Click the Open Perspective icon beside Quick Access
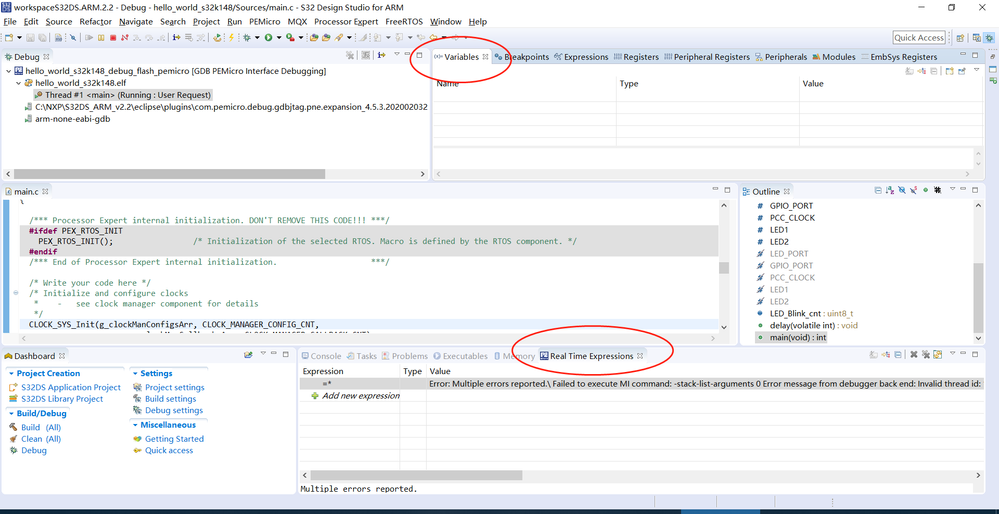This screenshot has height=514, width=999. tap(960, 38)
